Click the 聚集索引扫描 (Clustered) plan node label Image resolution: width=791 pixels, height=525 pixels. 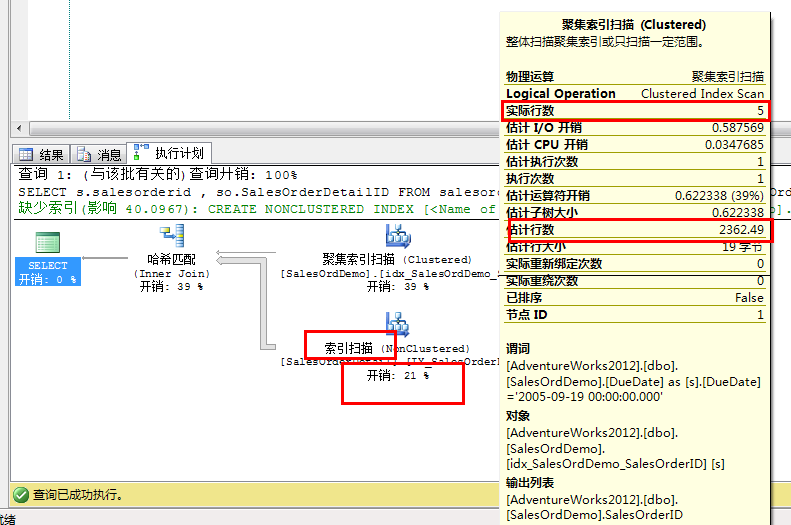coord(397,259)
